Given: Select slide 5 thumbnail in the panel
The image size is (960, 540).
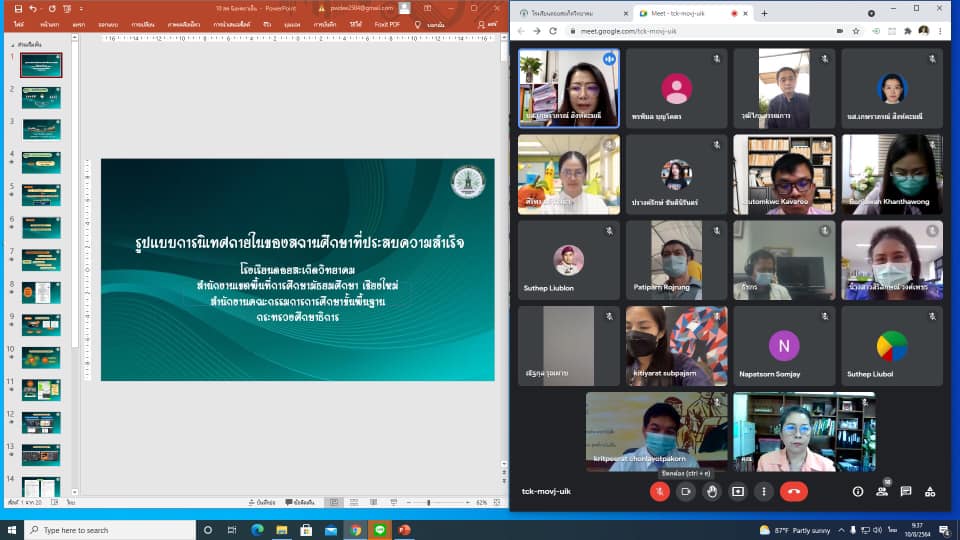Looking at the screenshot, I should click(41, 194).
